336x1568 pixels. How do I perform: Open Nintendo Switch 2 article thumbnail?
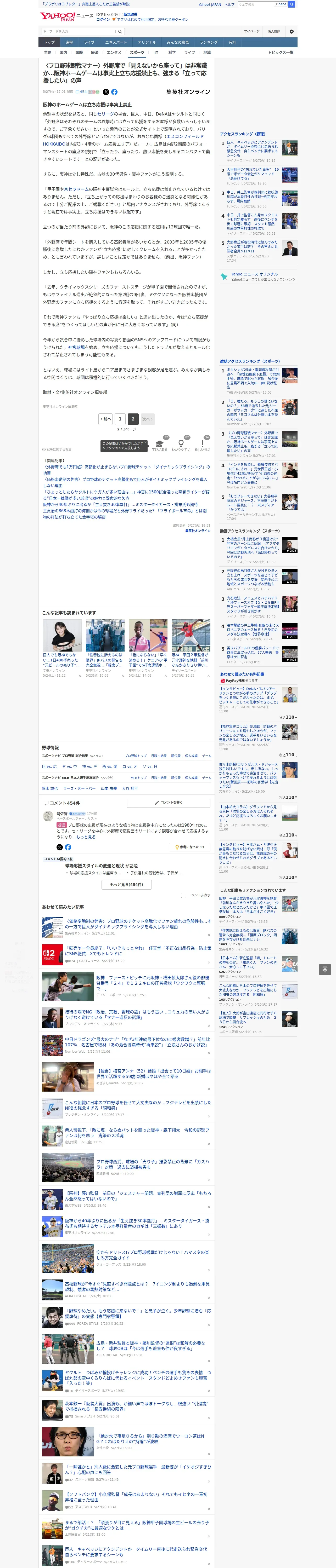point(52,954)
